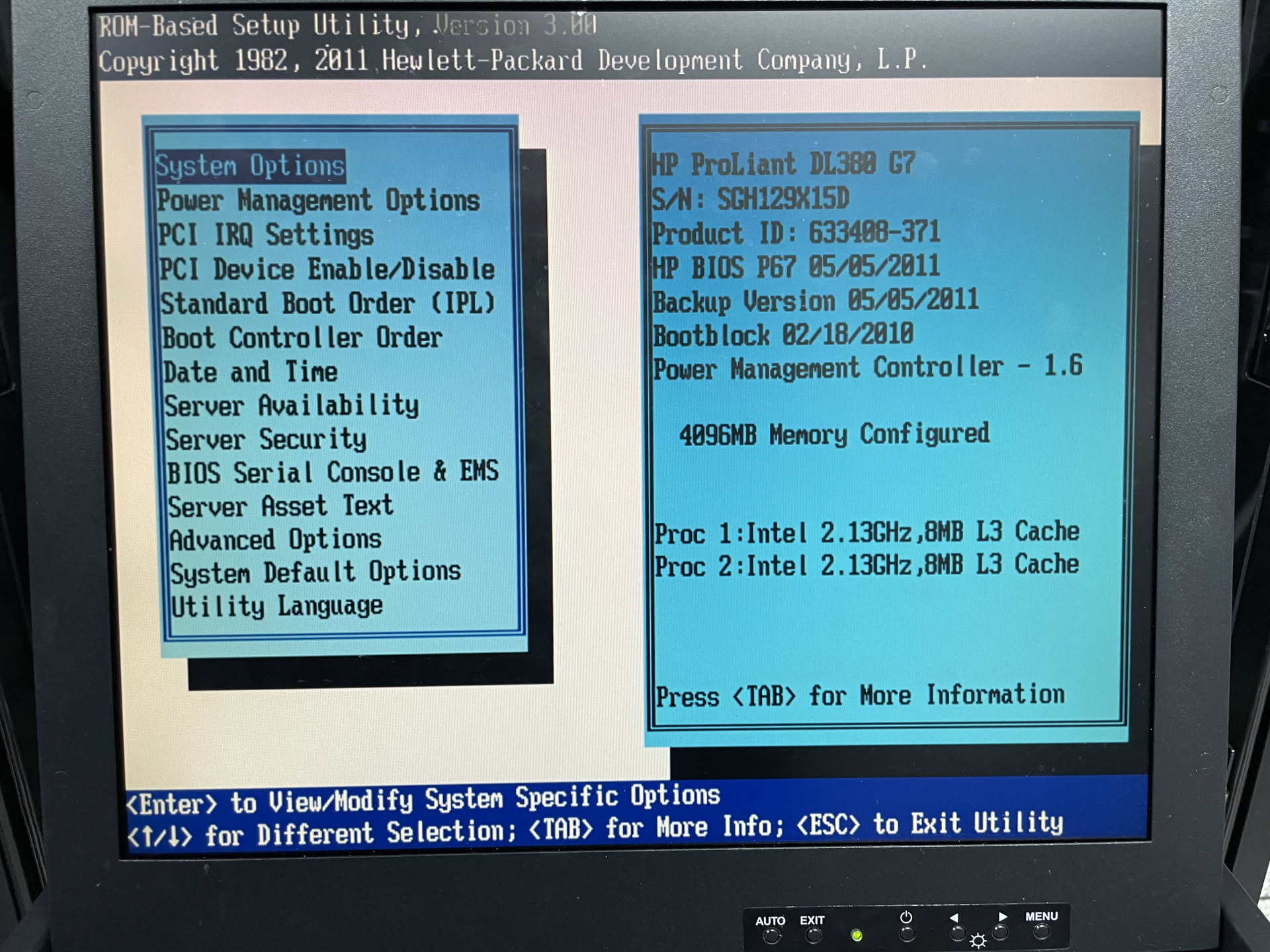The height and width of the screenshot is (952, 1270).
Task: Select the System Options menu entry
Action: click(x=250, y=166)
